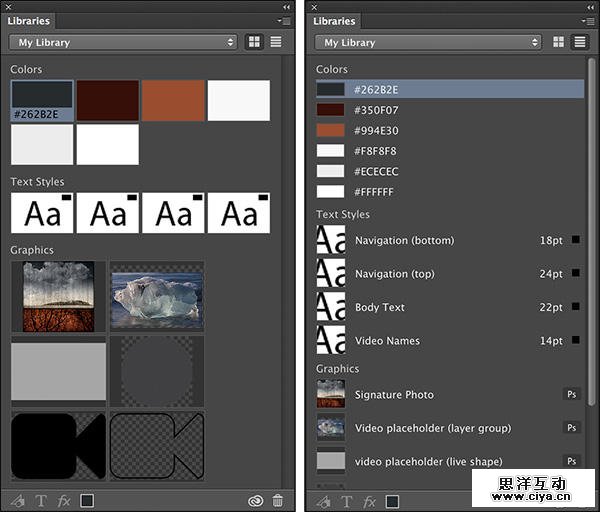Viewport: 600px width, 512px height.
Task: Open My Library dropdown in right panel
Action: point(429,42)
